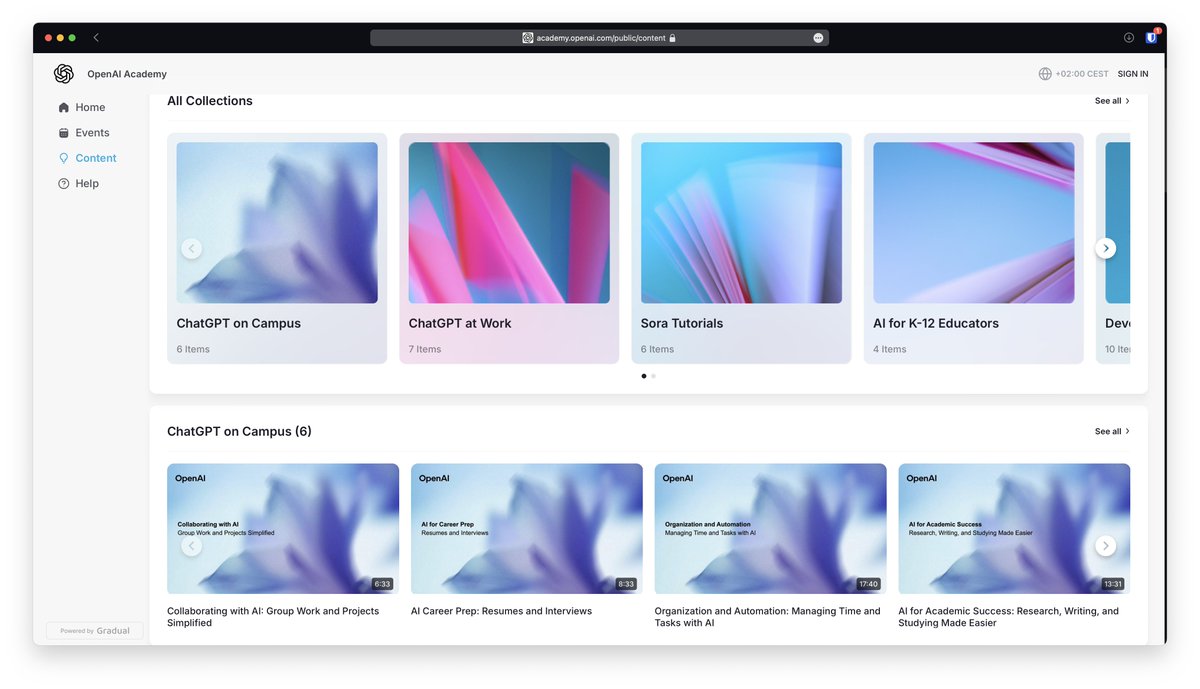Click the ChatGPT at Work collection title
The width and height of the screenshot is (1200, 689).
pos(460,323)
